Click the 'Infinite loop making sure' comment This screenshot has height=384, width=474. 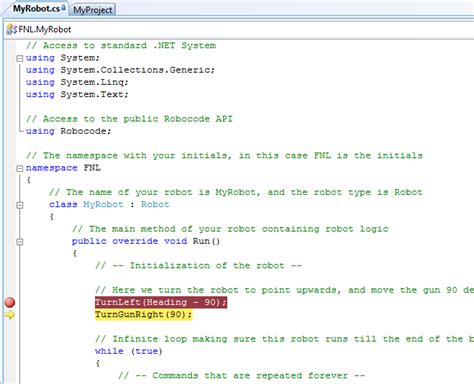click(x=284, y=339)
